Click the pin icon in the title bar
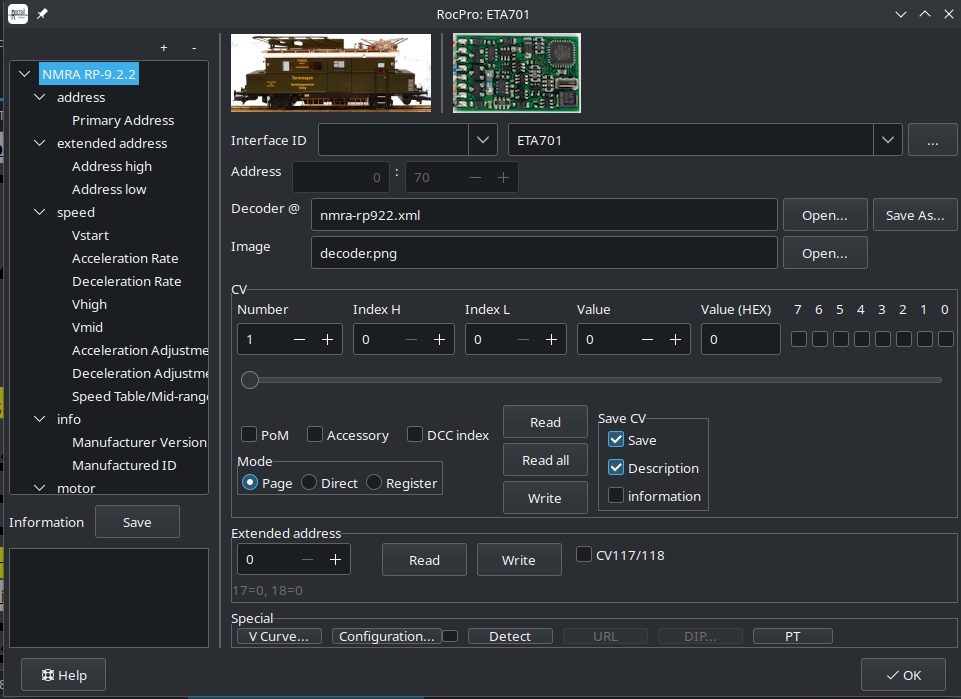The image size is (961, 699). [x=41, y=15]
